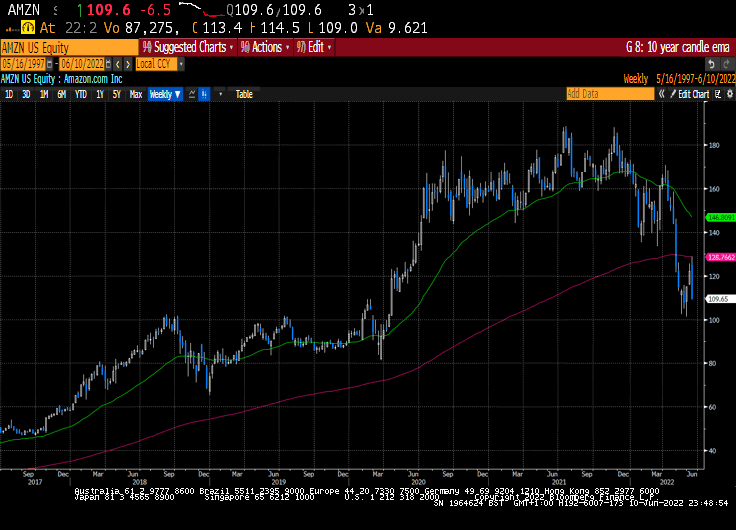Select 1D time range
Viewport: 736px width, 530px height.
[9, 94]
